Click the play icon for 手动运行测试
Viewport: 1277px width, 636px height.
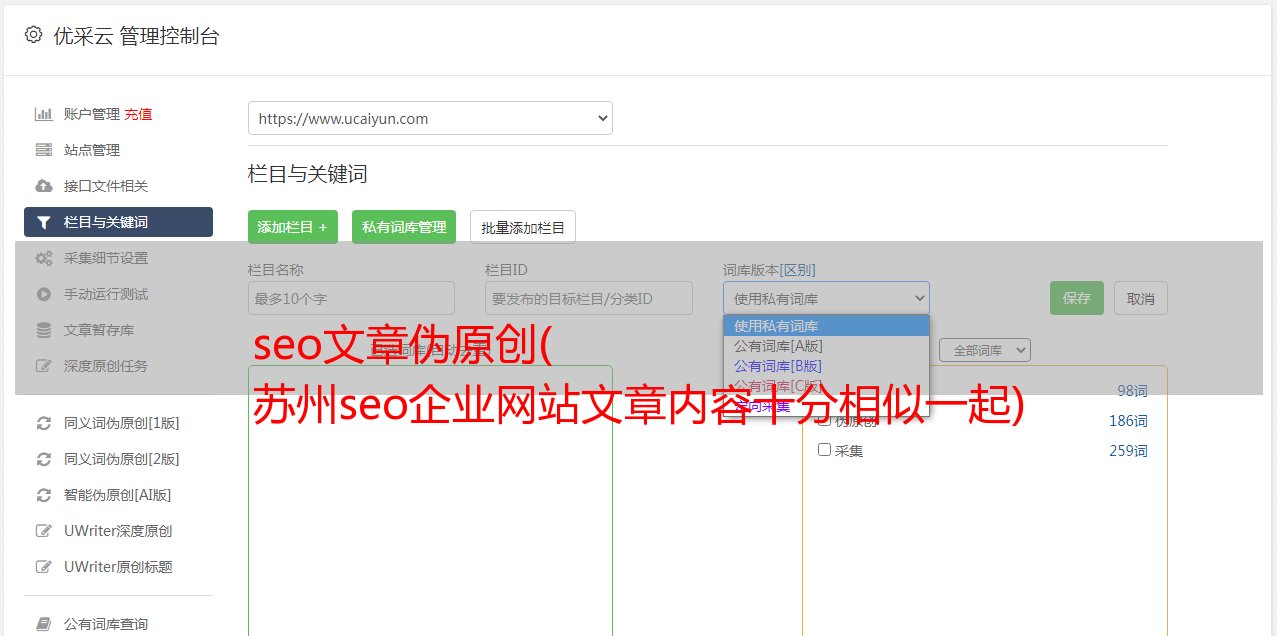(43, 294)
